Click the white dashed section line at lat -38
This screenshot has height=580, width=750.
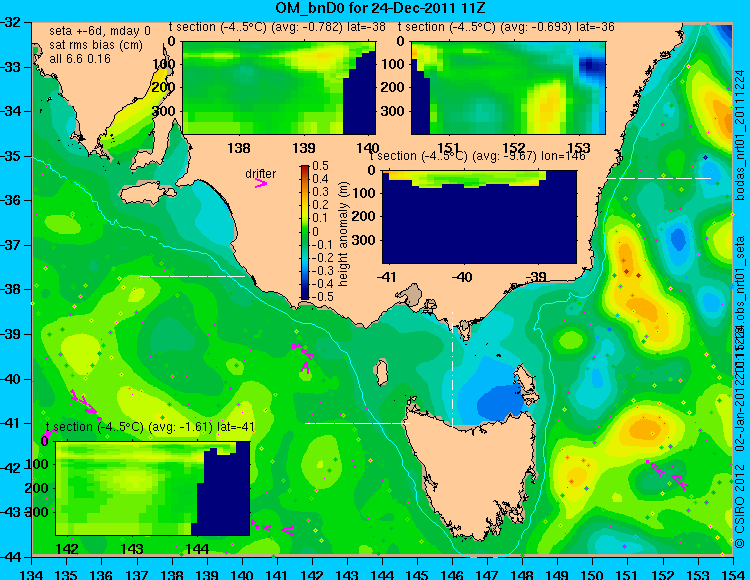(191, 276)
